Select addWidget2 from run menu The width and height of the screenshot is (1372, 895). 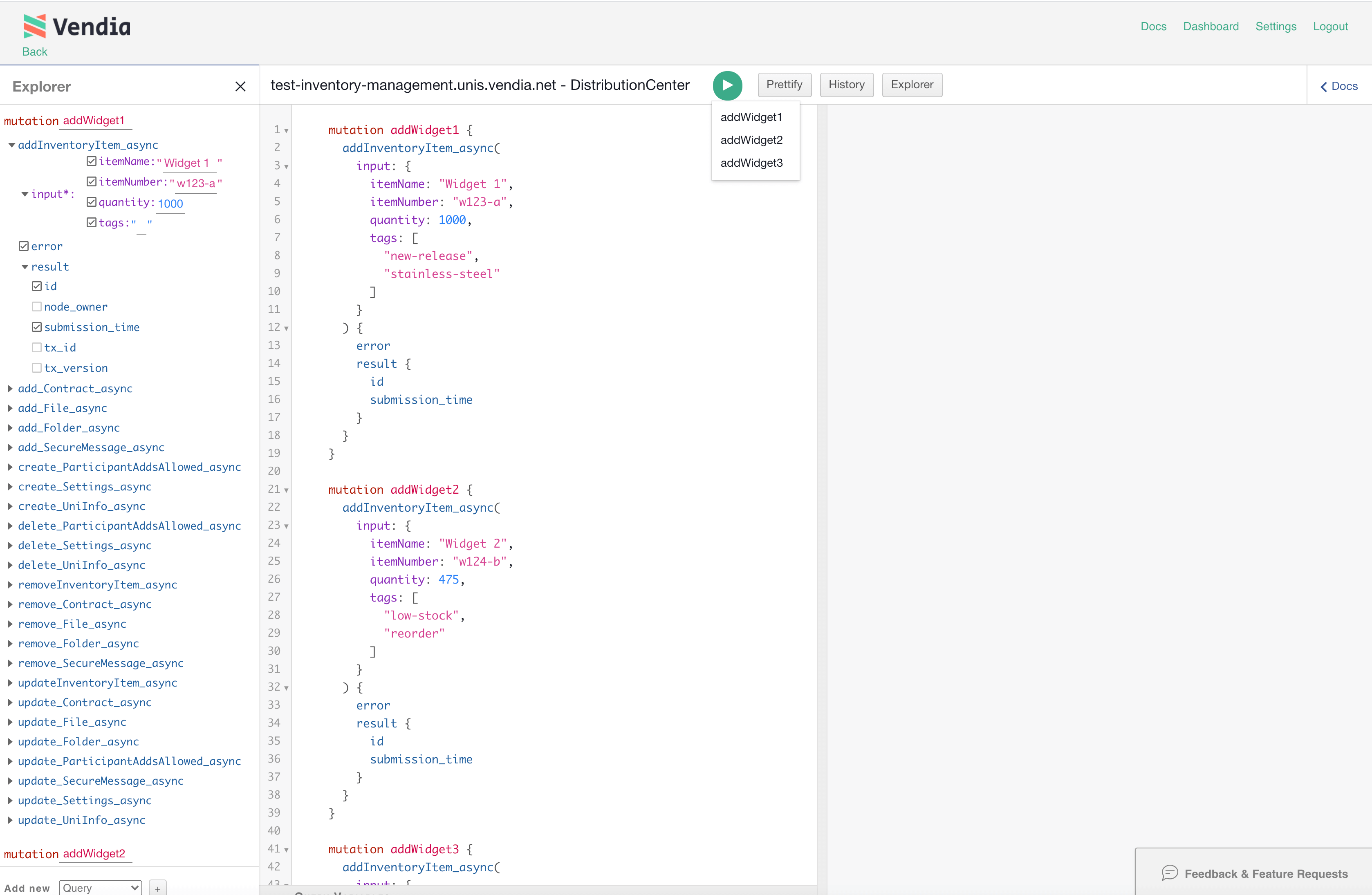pos(751,140)
